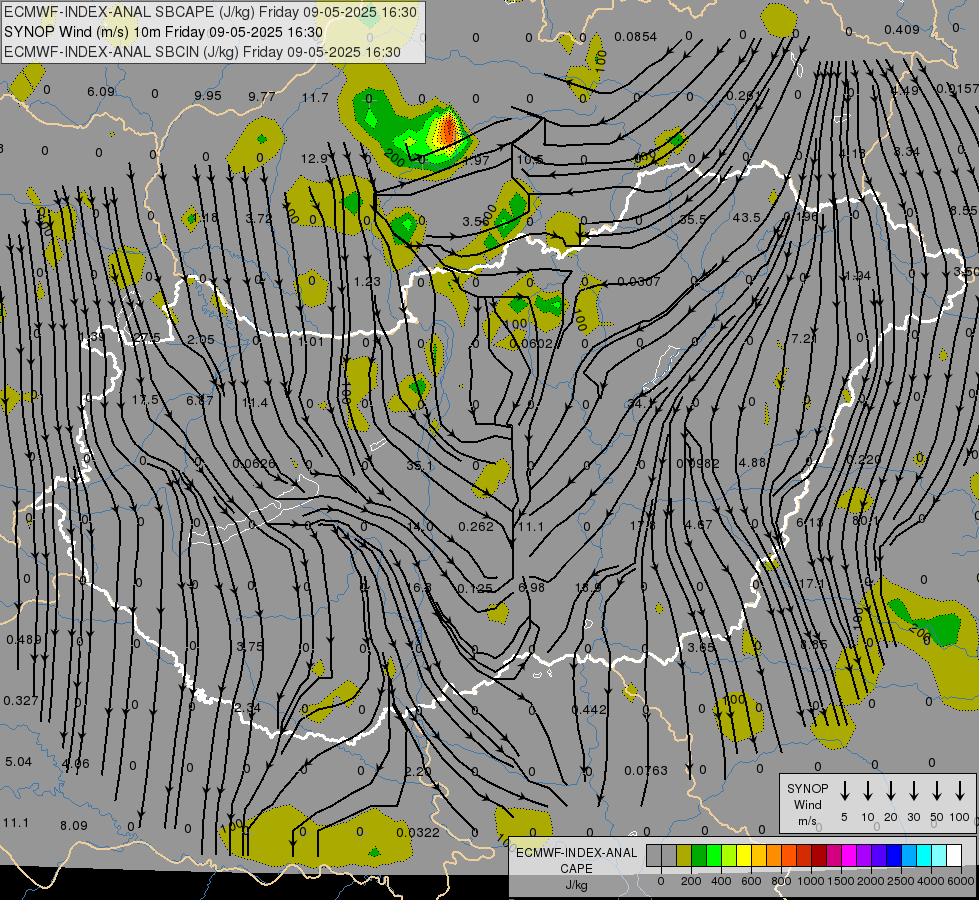
Task: Click the legend scale value 400
Action: point(721,881)
